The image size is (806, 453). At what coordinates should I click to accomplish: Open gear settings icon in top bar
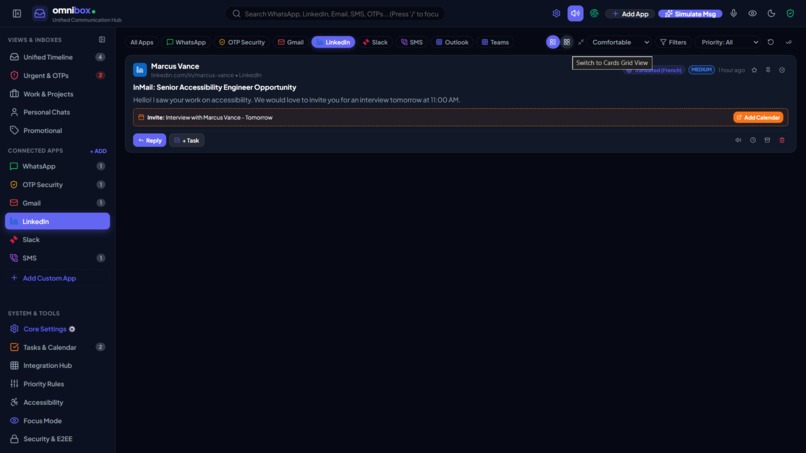point(556,14)
